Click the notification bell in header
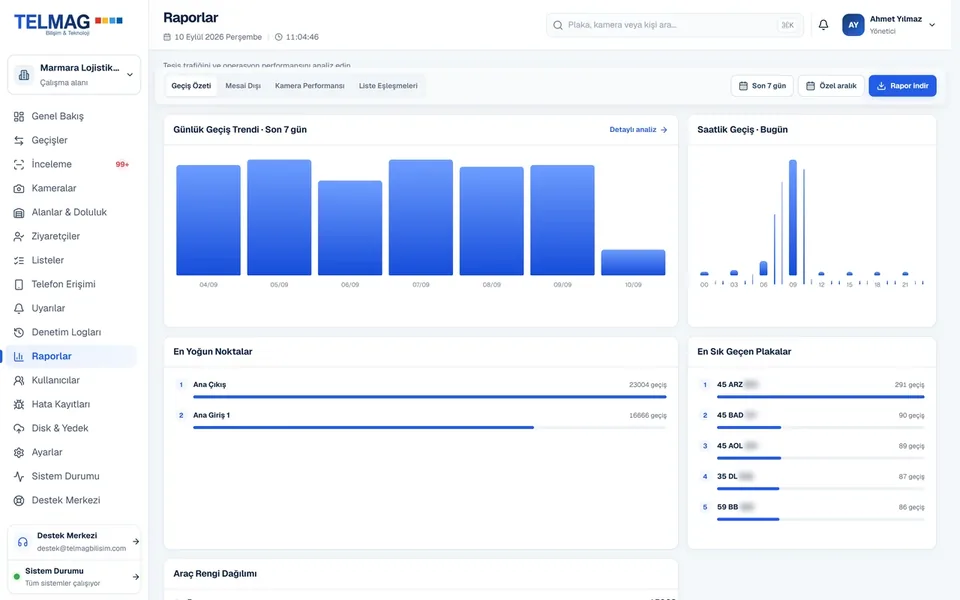The height and width of the screenshot is (600, 960). click(x=823, y=25)
